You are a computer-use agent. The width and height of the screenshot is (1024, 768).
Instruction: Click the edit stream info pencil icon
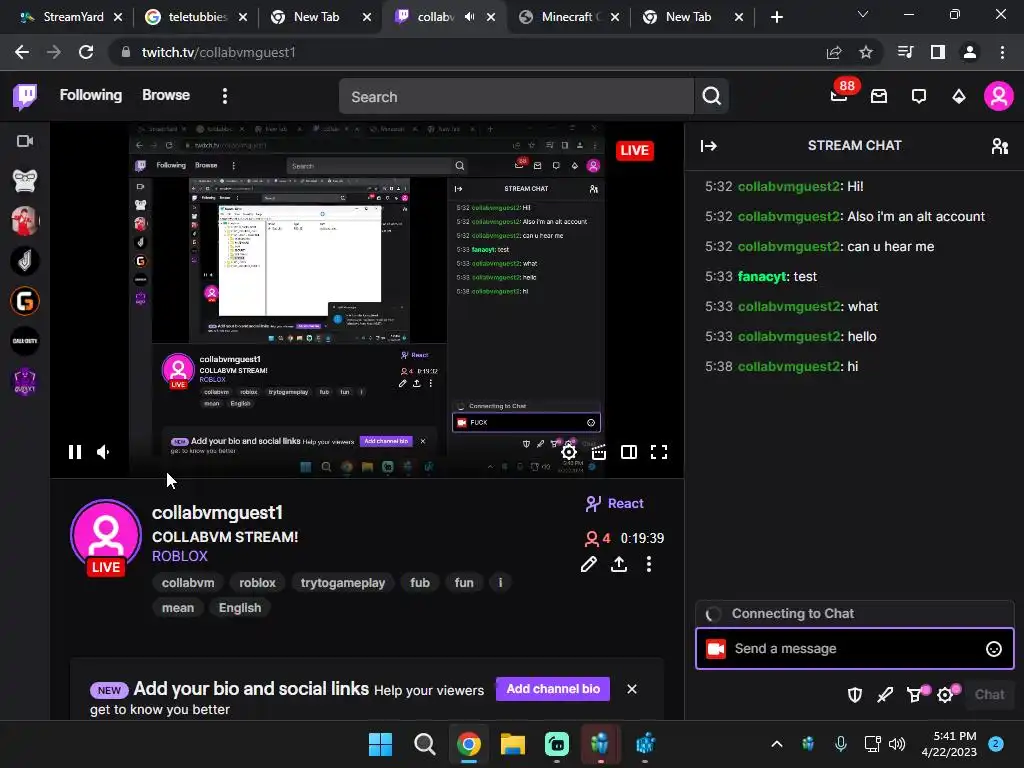coord(588,564)
